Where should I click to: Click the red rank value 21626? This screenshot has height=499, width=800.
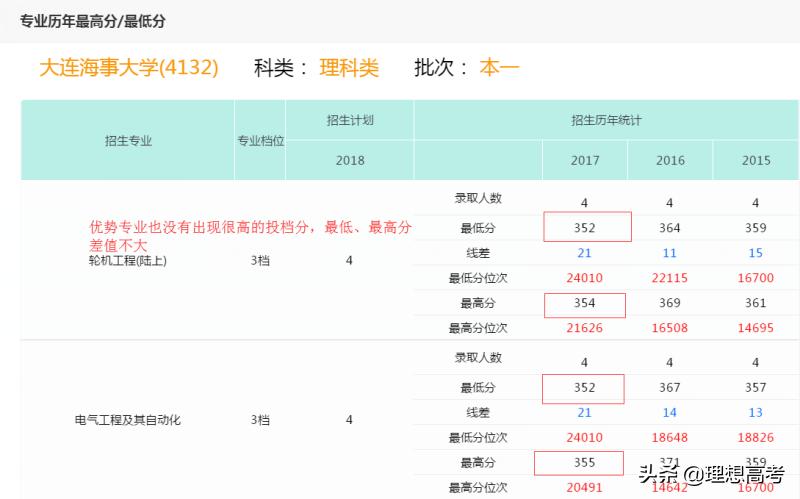pyautogui.click(x=585, y=328)
